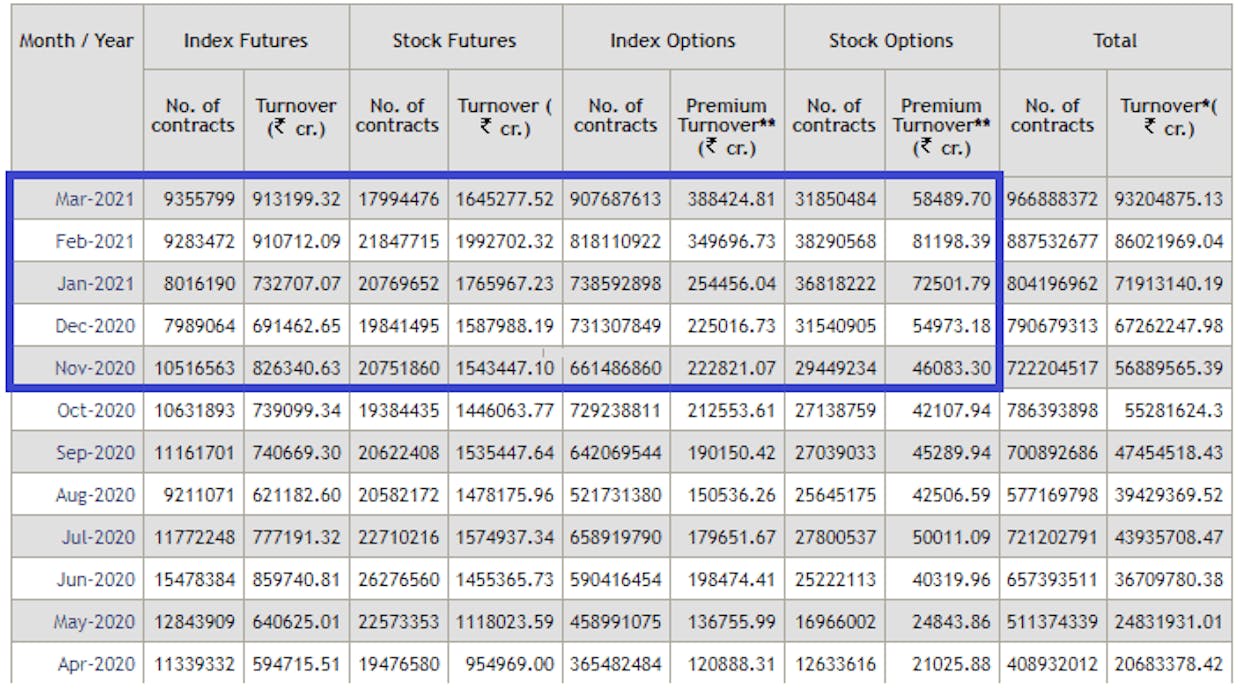Click Jan-2021 Index Options contracts 738592898
This screenshot has width=1240, height=692.
[x=616, y=284]
